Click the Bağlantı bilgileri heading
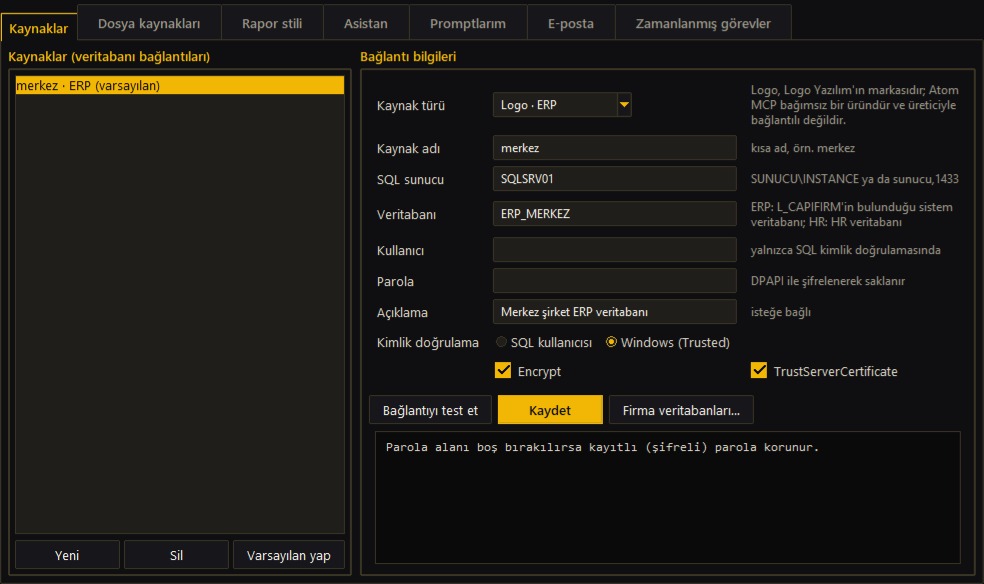Image resolution: width=984 pixels, height=584 pixels. pyautogui.click(x=408, y=56)
